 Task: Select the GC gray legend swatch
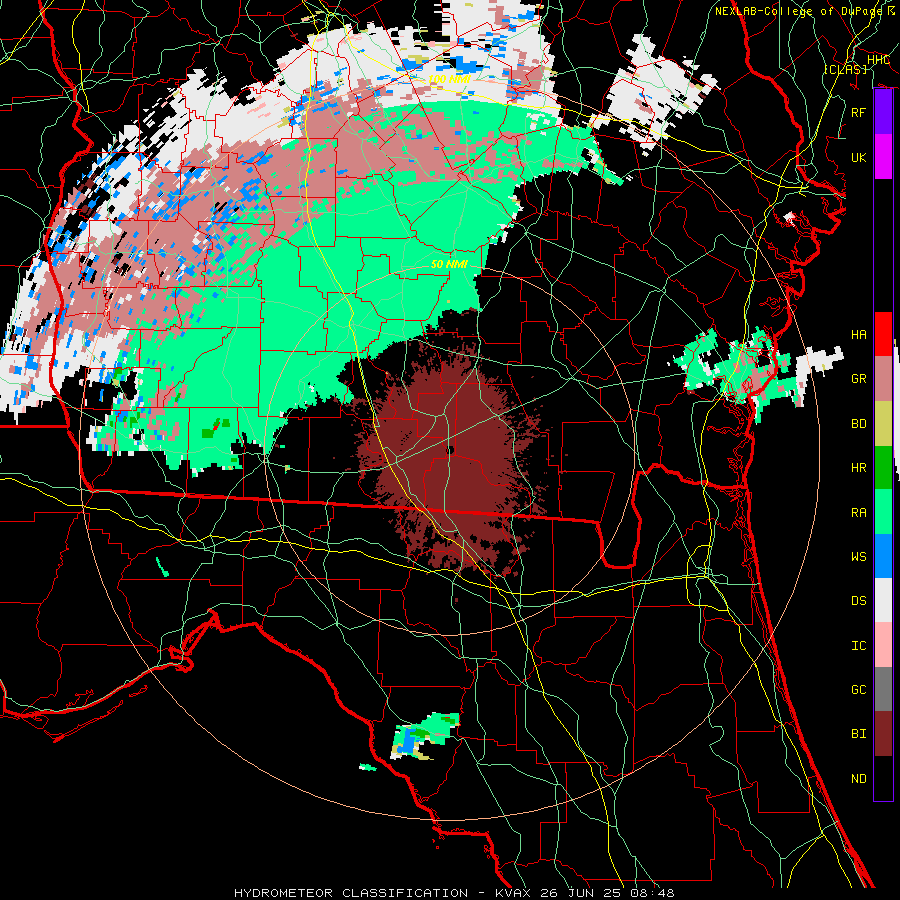point(883,689)
